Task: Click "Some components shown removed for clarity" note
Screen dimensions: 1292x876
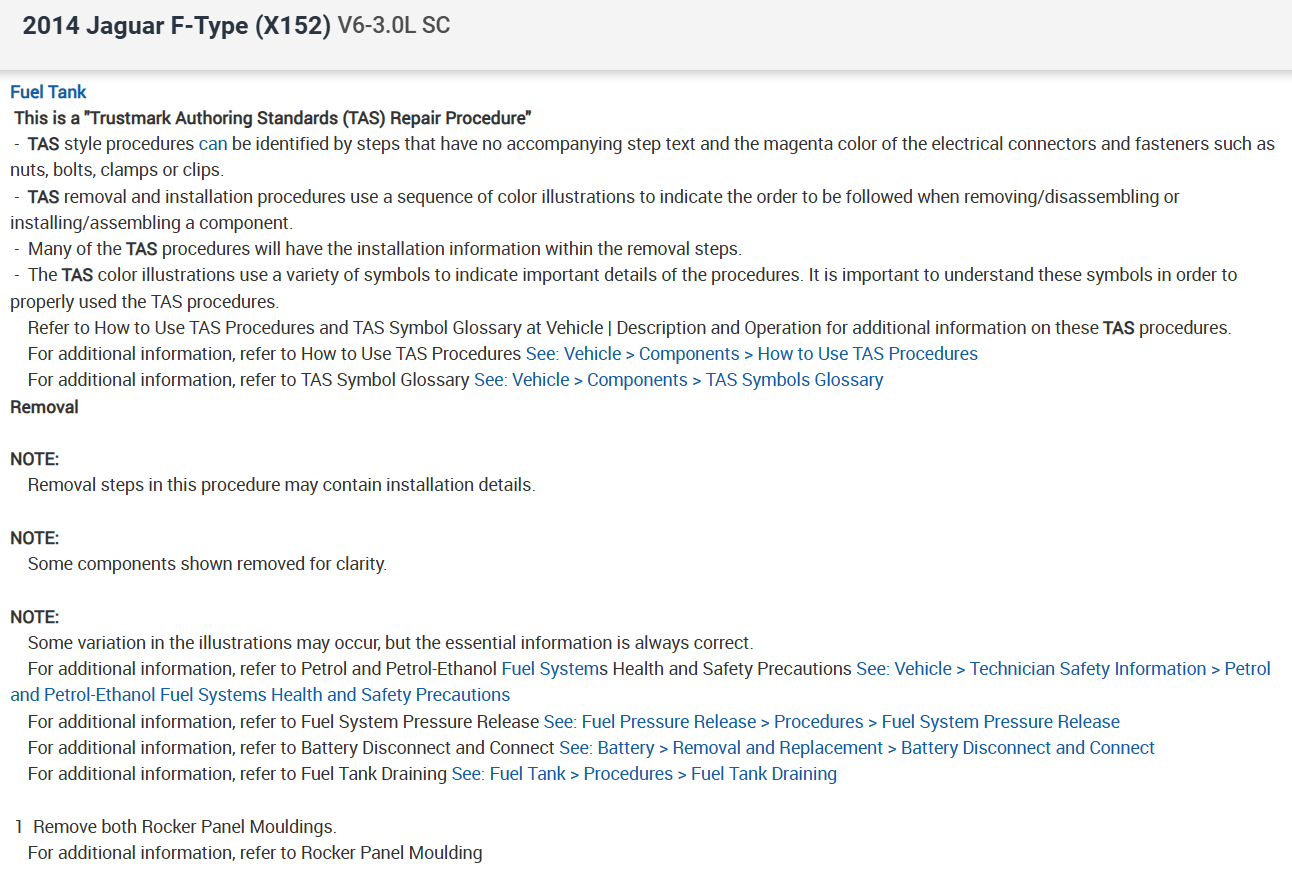Action: click(x=207, y=564)
